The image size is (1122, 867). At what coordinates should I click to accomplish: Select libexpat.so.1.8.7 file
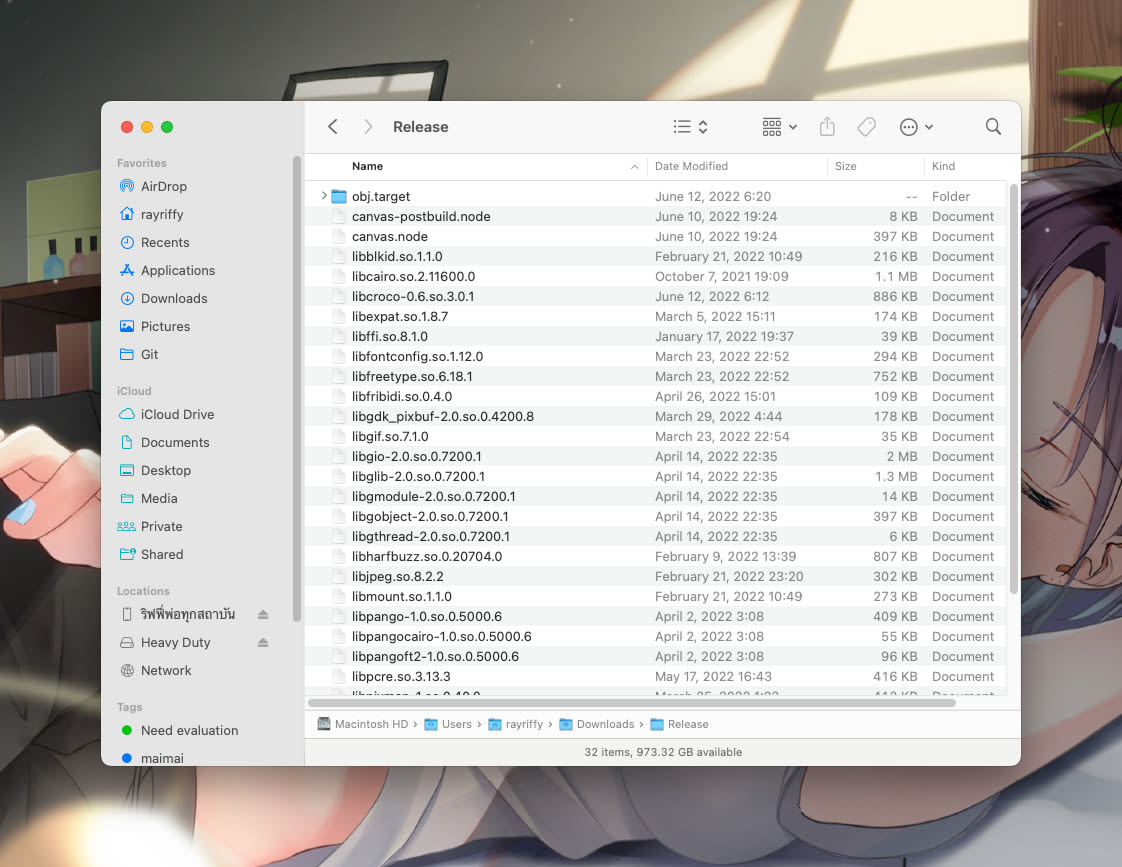click(655, 315)
